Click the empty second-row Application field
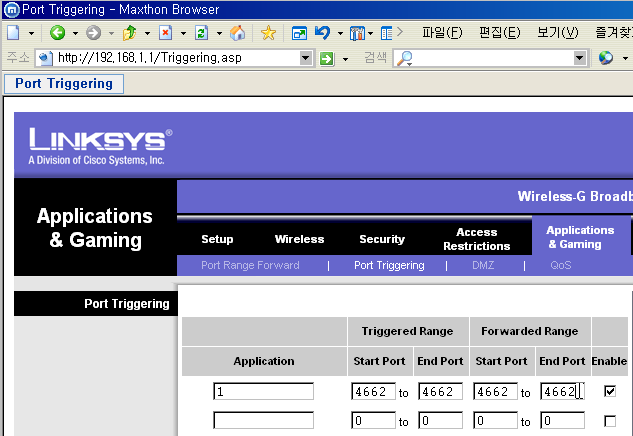Image resolution: width=633 pixels, height=436 pixels. pyautogui.click(x=263, y=420)
